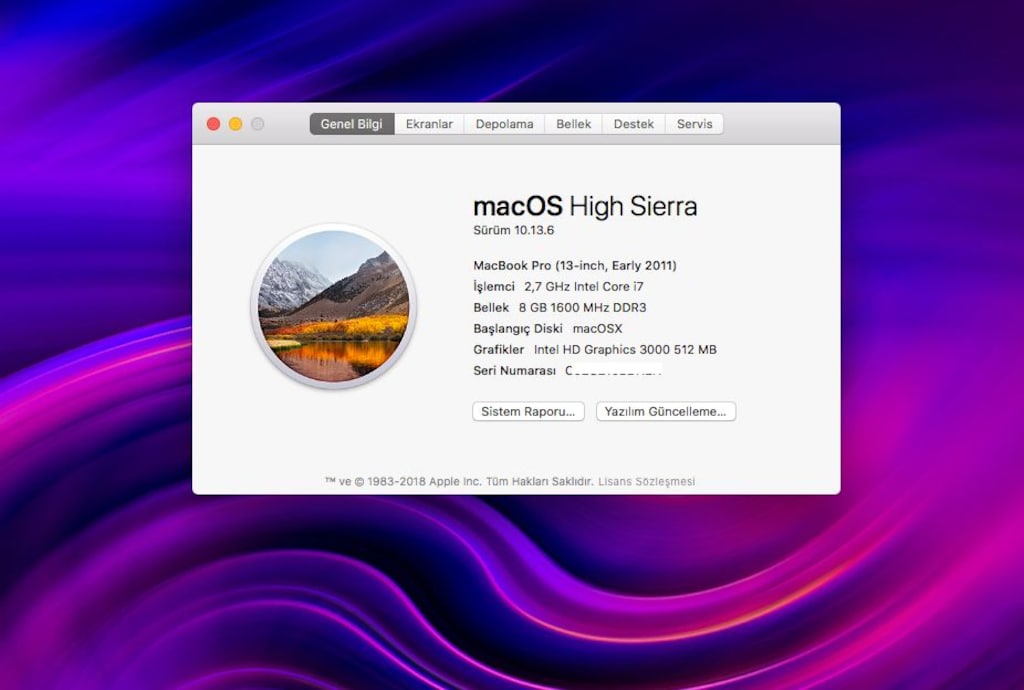
Task: Click the macOS High Sierra title
Action: tap(585, 206)
